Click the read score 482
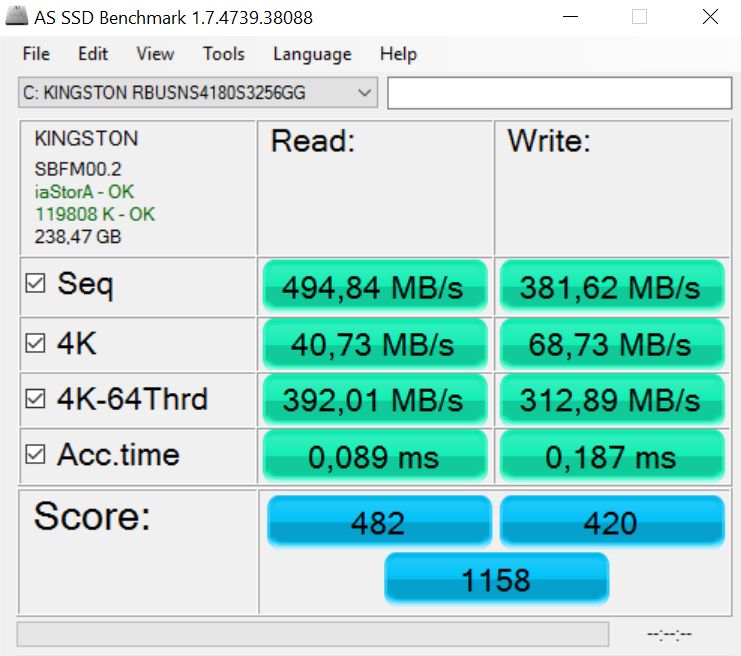741x656 pixels. pos(379,522)
